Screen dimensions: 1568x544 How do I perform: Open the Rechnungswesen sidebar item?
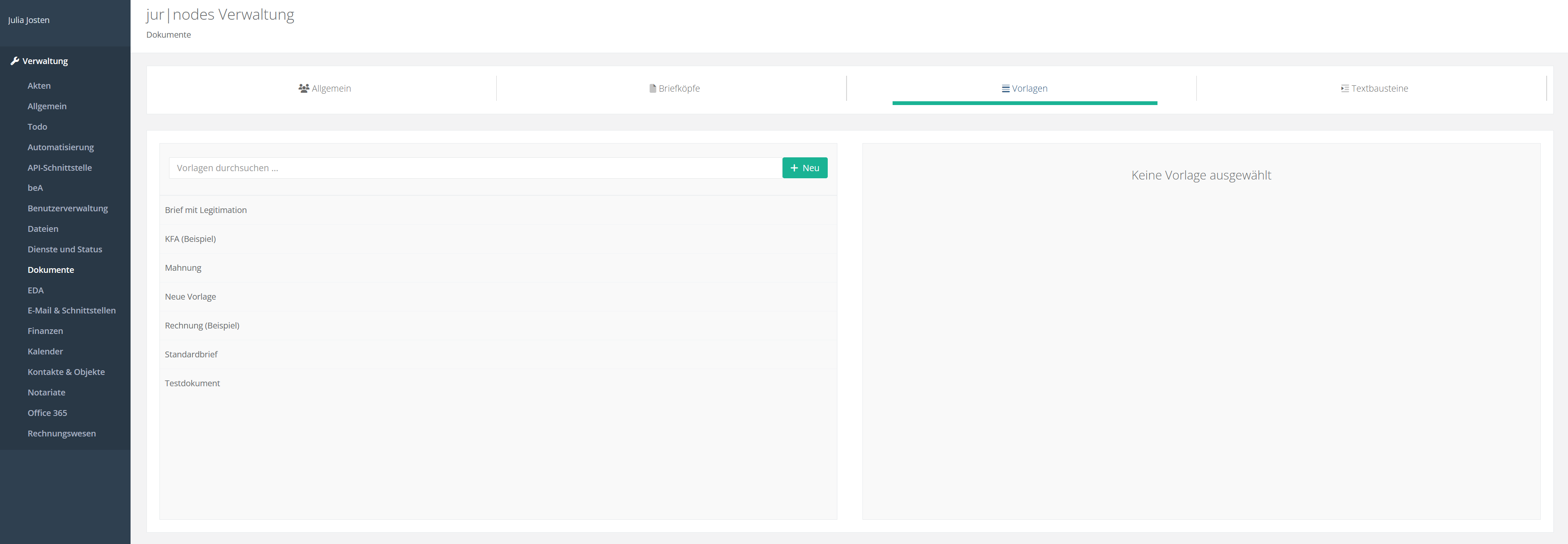[62, 433]
